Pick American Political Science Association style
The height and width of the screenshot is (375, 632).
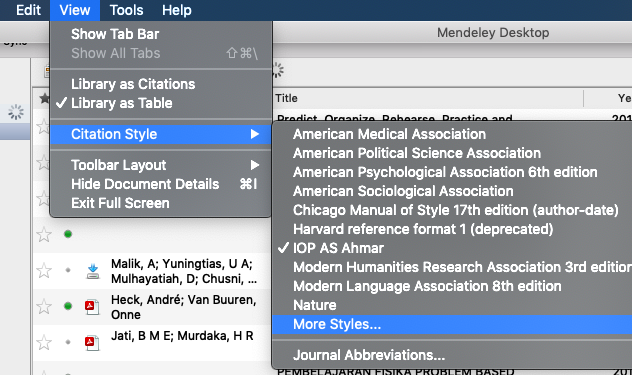(452, 153)
